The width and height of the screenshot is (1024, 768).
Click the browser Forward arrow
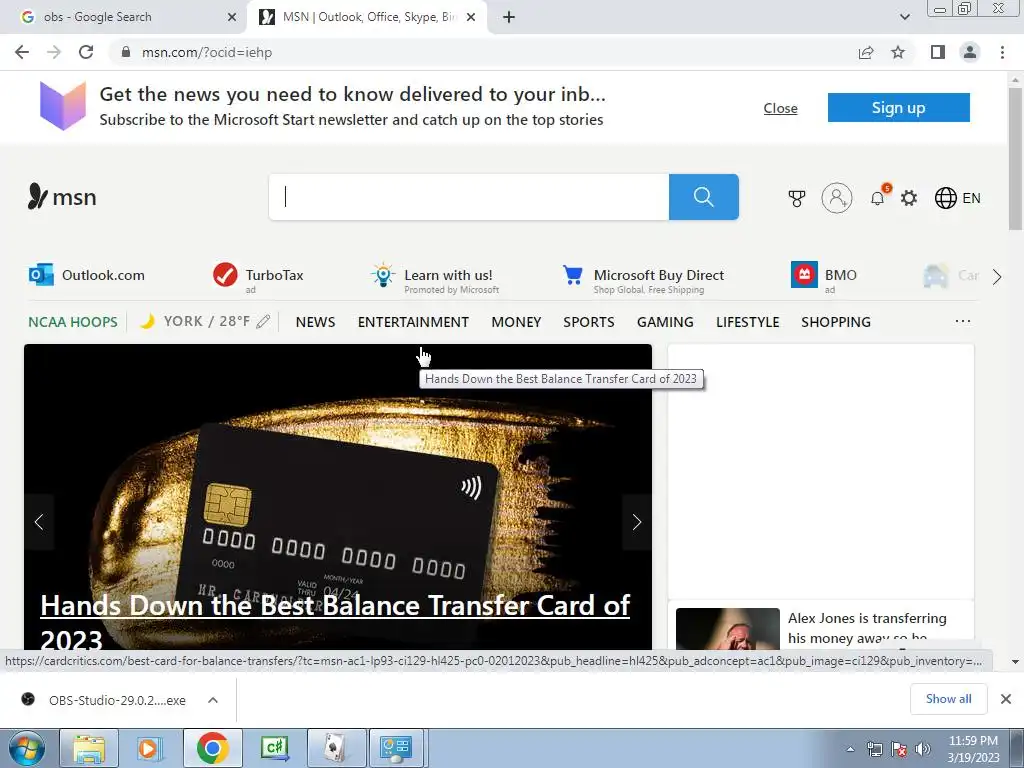click(54, 52)
